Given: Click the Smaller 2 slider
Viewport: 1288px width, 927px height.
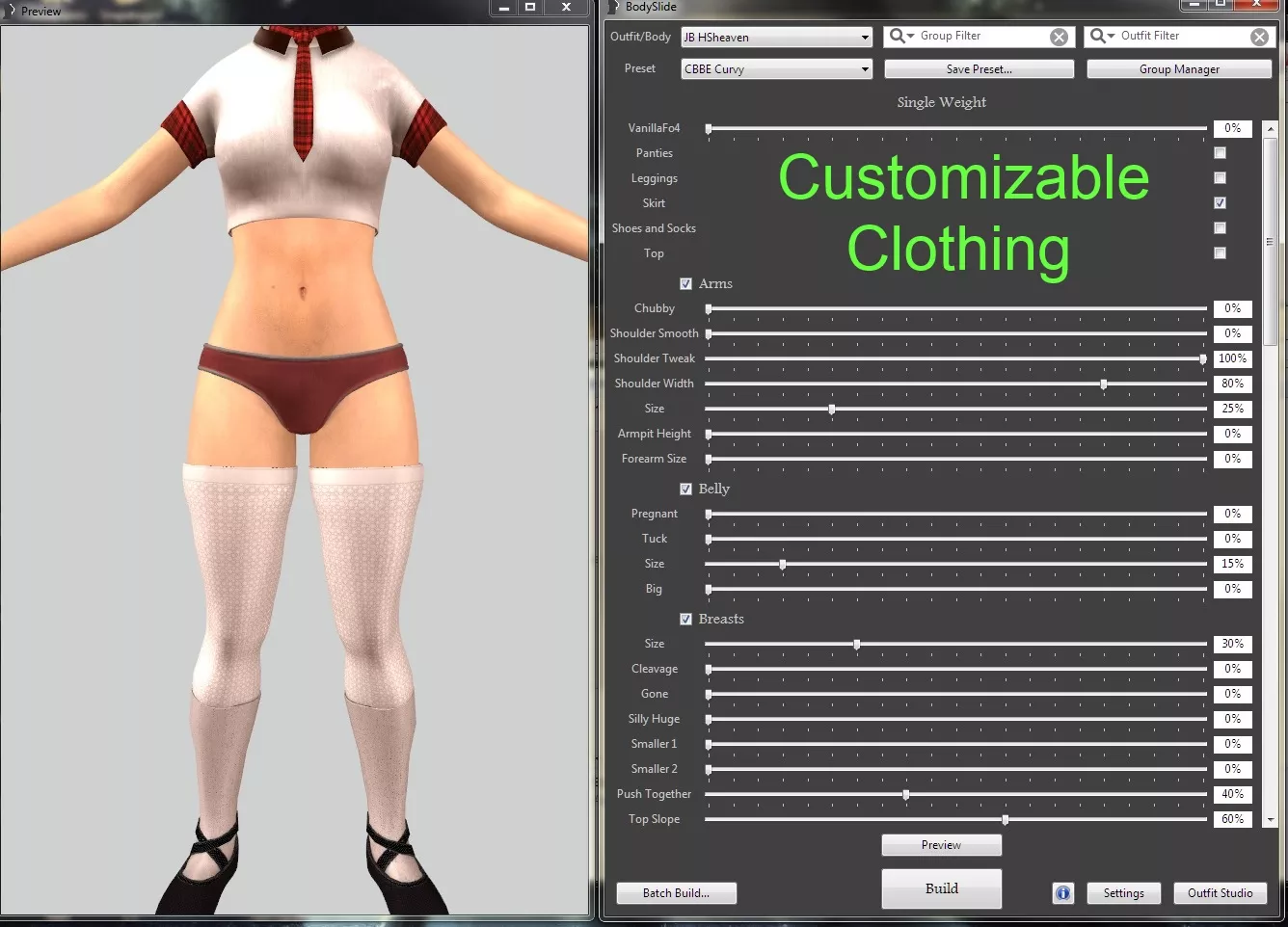Looking at the screenshot, I should click(955, 769).
